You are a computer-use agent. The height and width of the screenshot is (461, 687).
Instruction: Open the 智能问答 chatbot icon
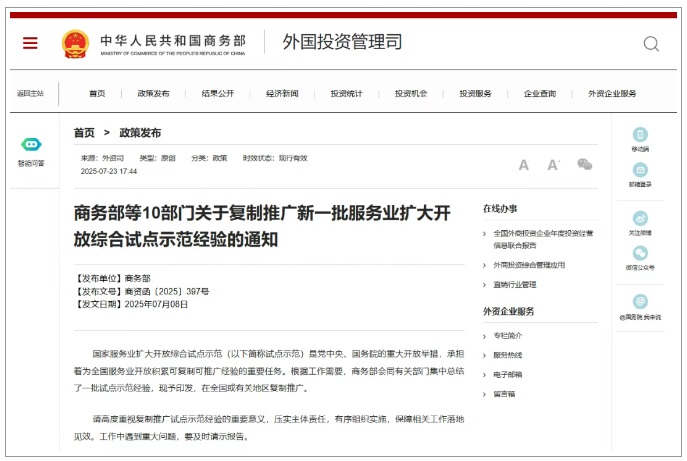30,146
